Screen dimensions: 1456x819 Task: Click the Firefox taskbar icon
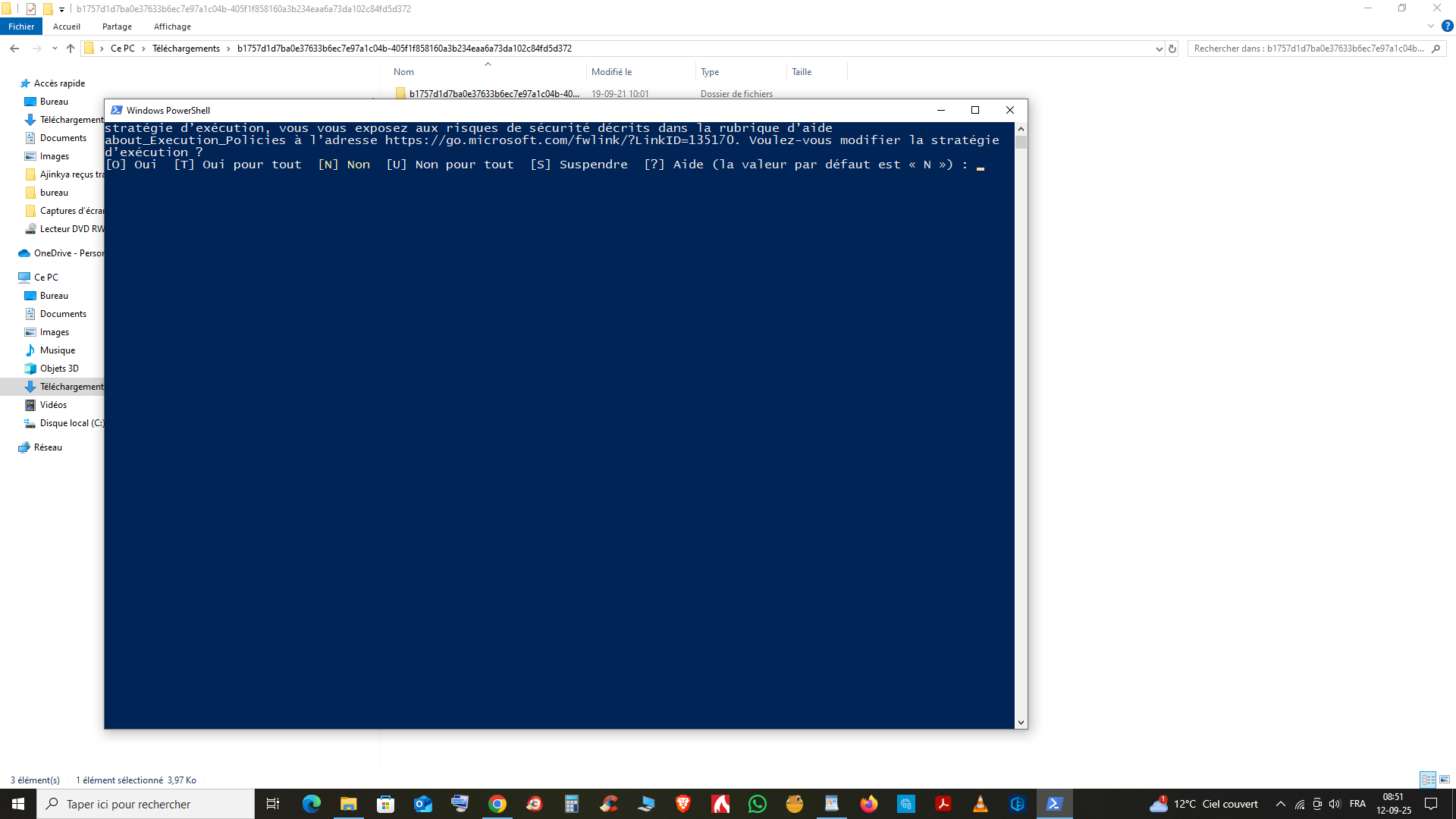coord(868,804)
